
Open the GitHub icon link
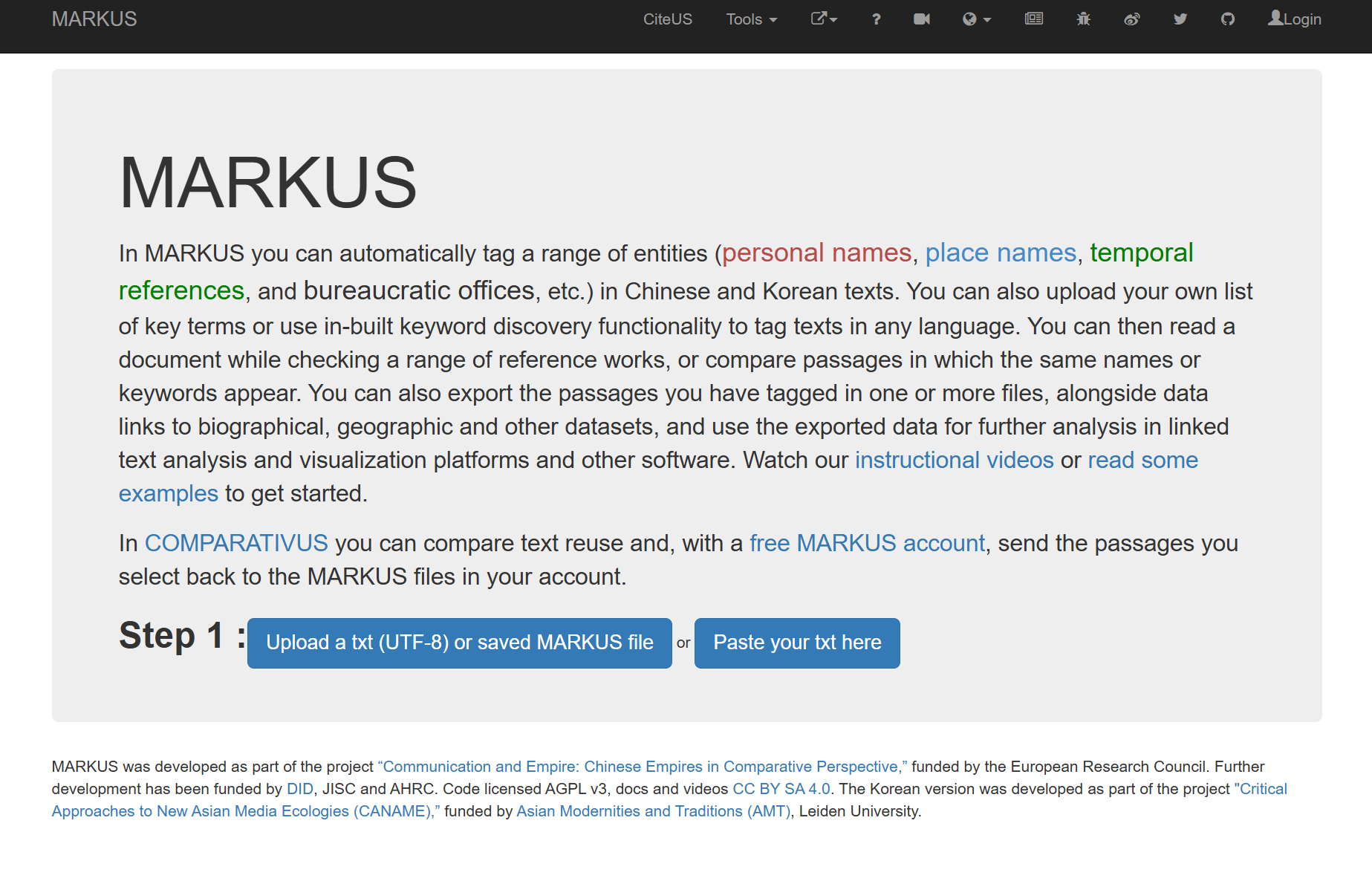point(1228,19)
